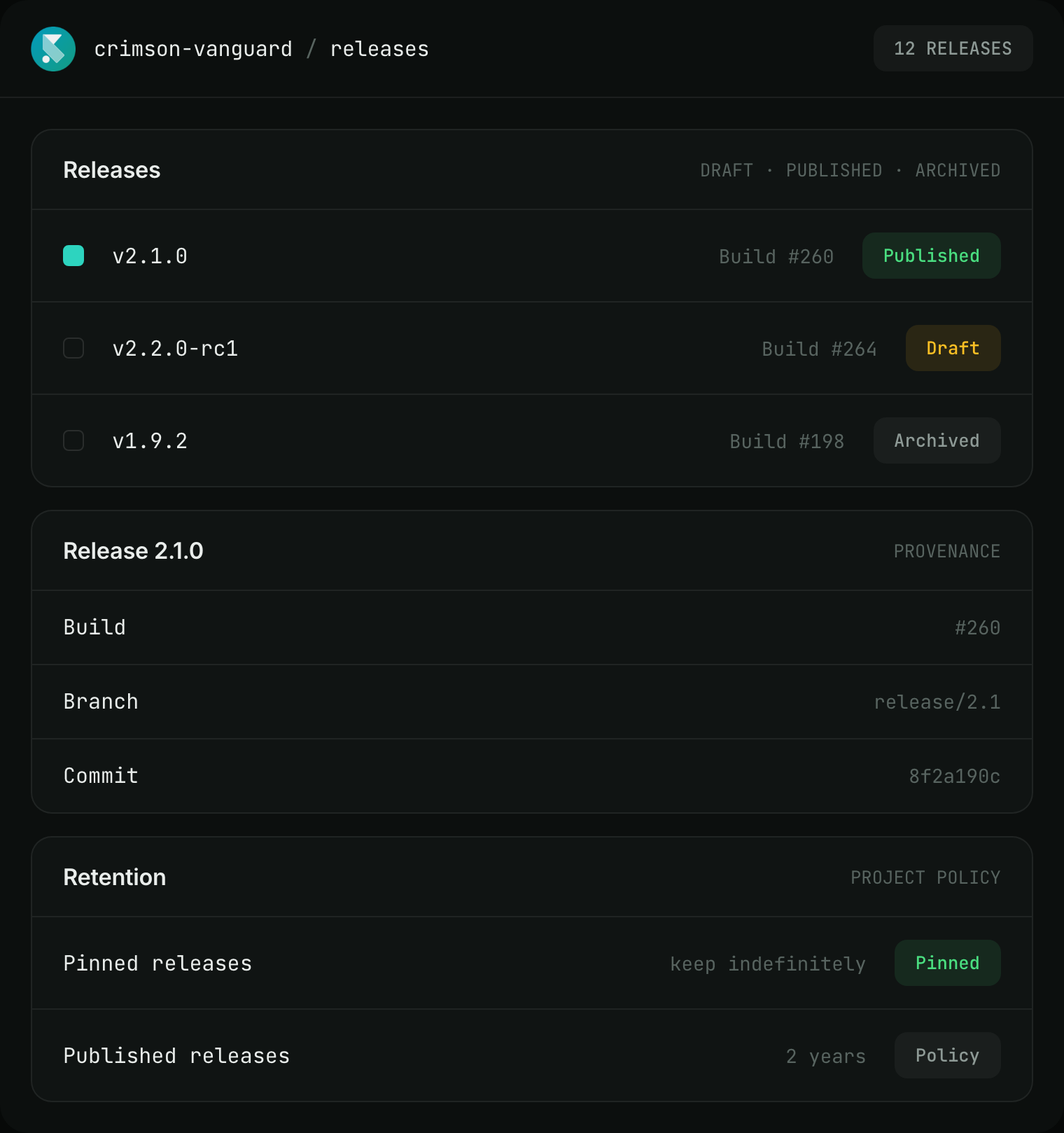Select v2.1.0 release name
Screen dimensions: 1064x1133
[150, 256]
